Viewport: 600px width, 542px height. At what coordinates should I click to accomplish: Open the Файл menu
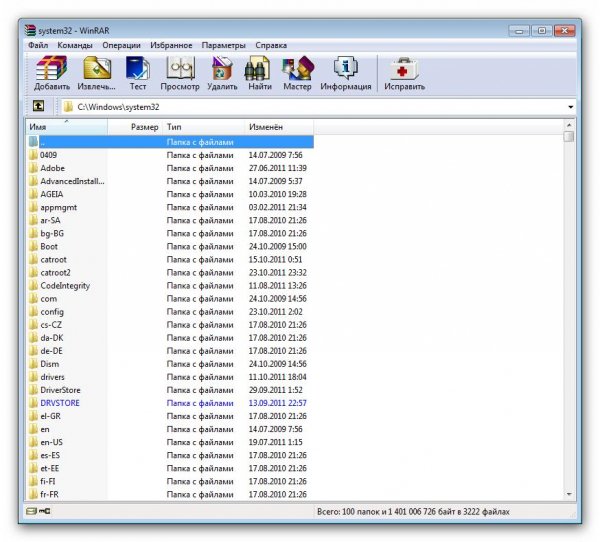tap(38, 45)
